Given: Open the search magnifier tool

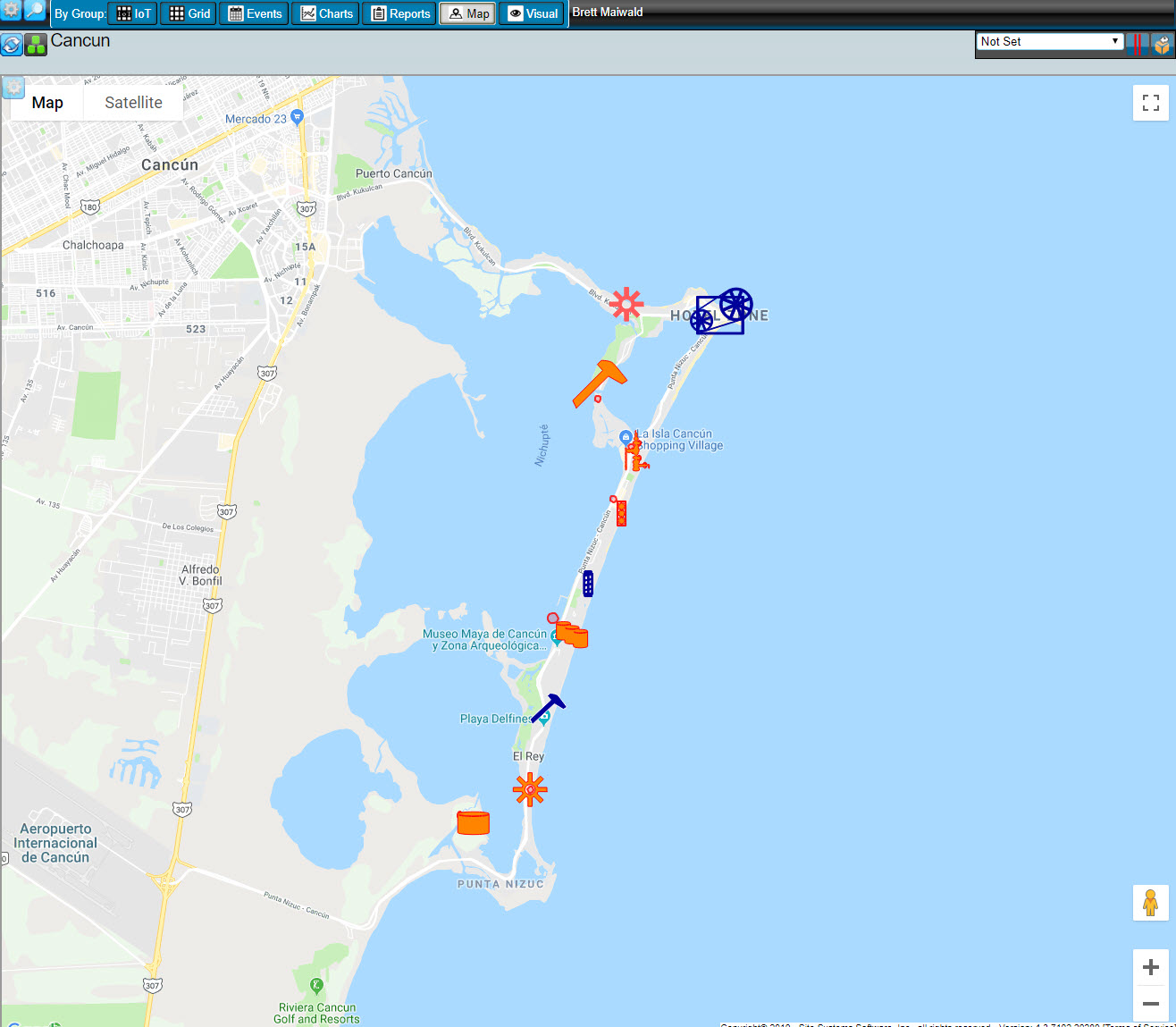Looking at the screenshot, I should point(34,10).
